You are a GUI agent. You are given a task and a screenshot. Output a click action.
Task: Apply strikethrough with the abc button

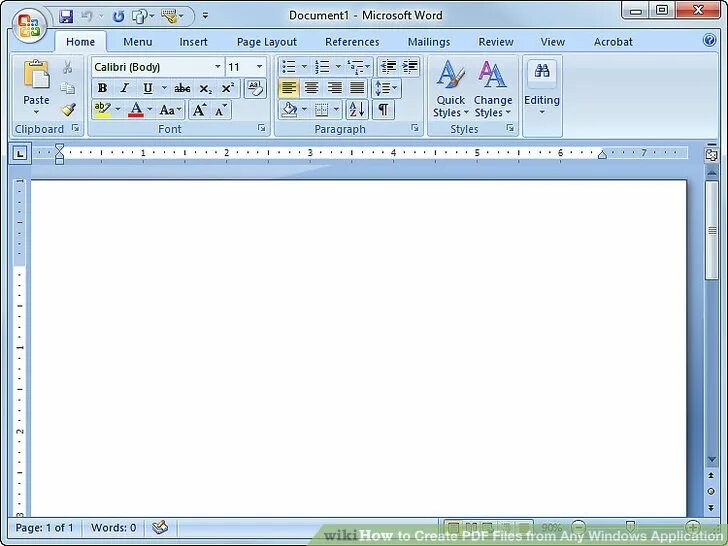pyautogui.click(x=182, y=88)
